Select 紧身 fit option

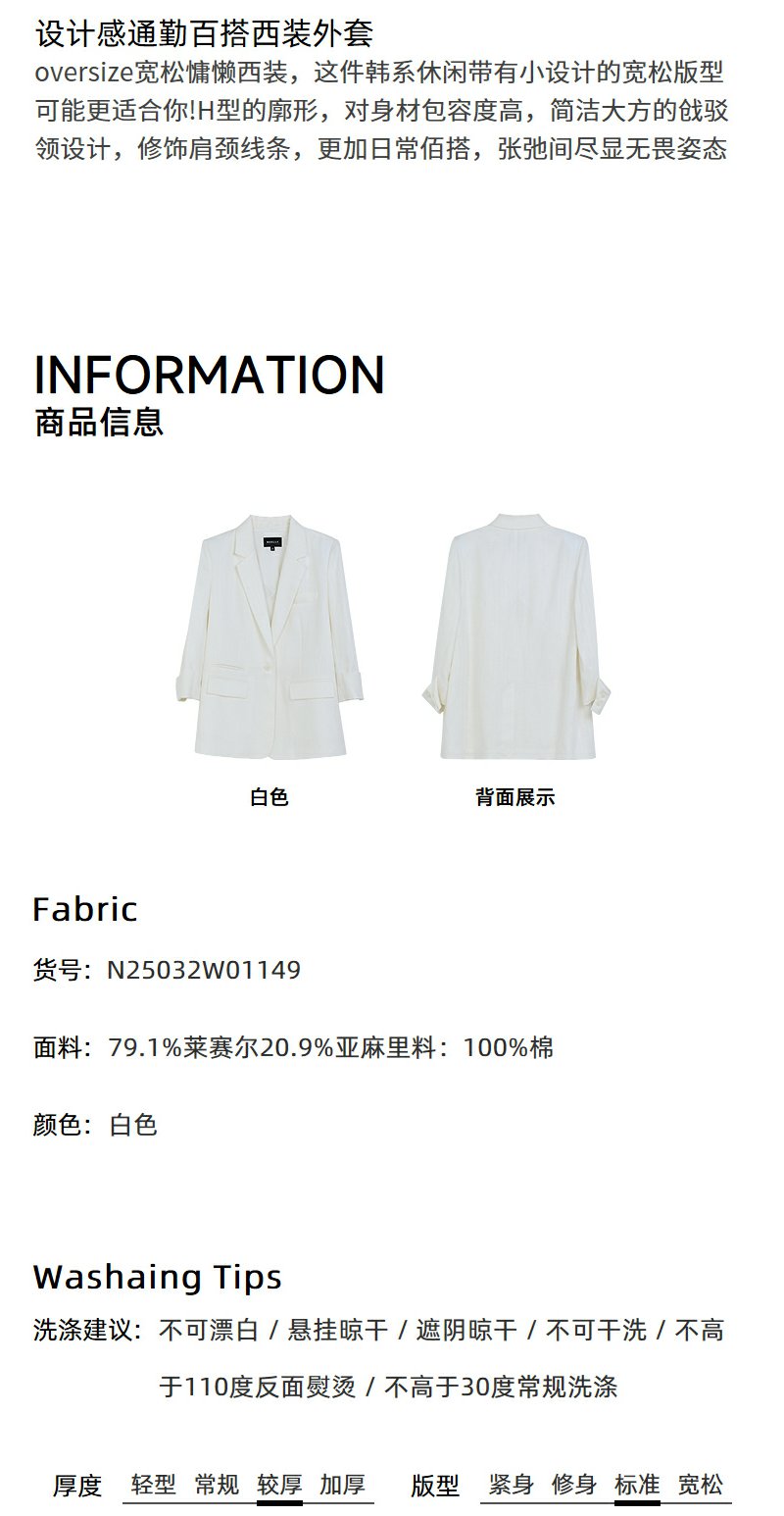pyautogui.click(x=511, y=1484)
